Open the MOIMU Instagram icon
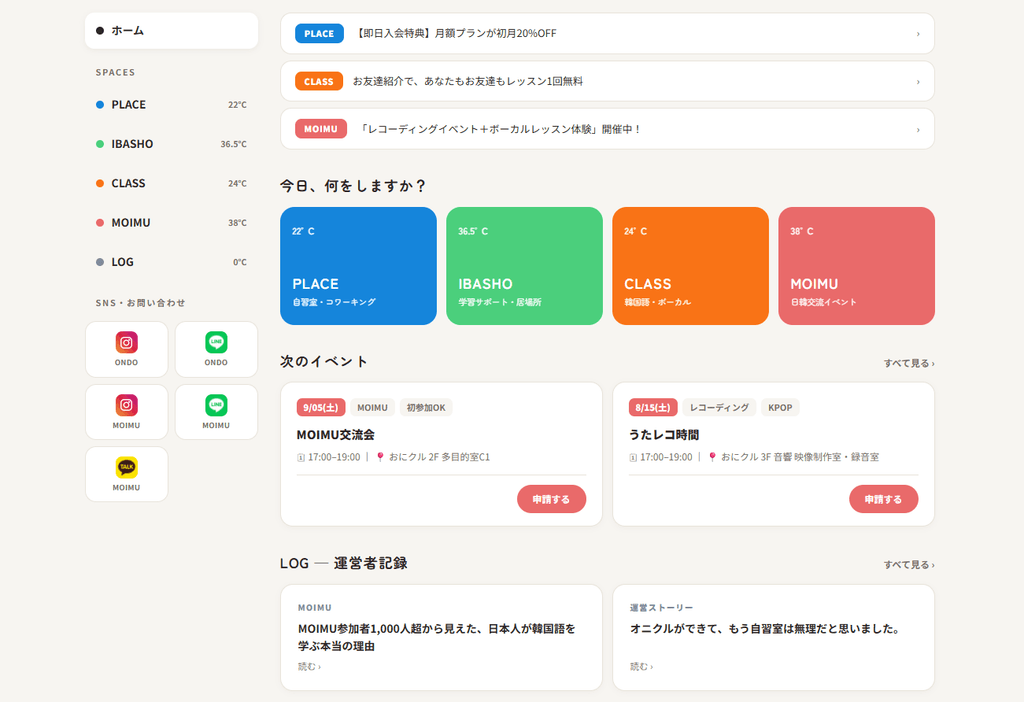The height and width of the screenshot is (702, 1024). click(x=126, y=405)
